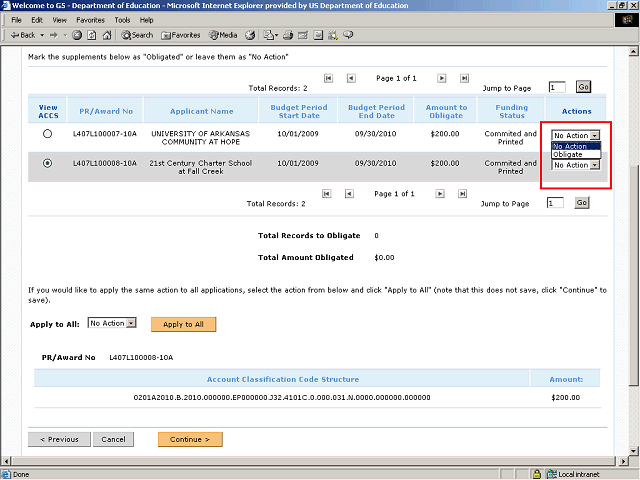640x480 pixels.
Task: Jump to last page in top pager
Action: click(464, 78)
